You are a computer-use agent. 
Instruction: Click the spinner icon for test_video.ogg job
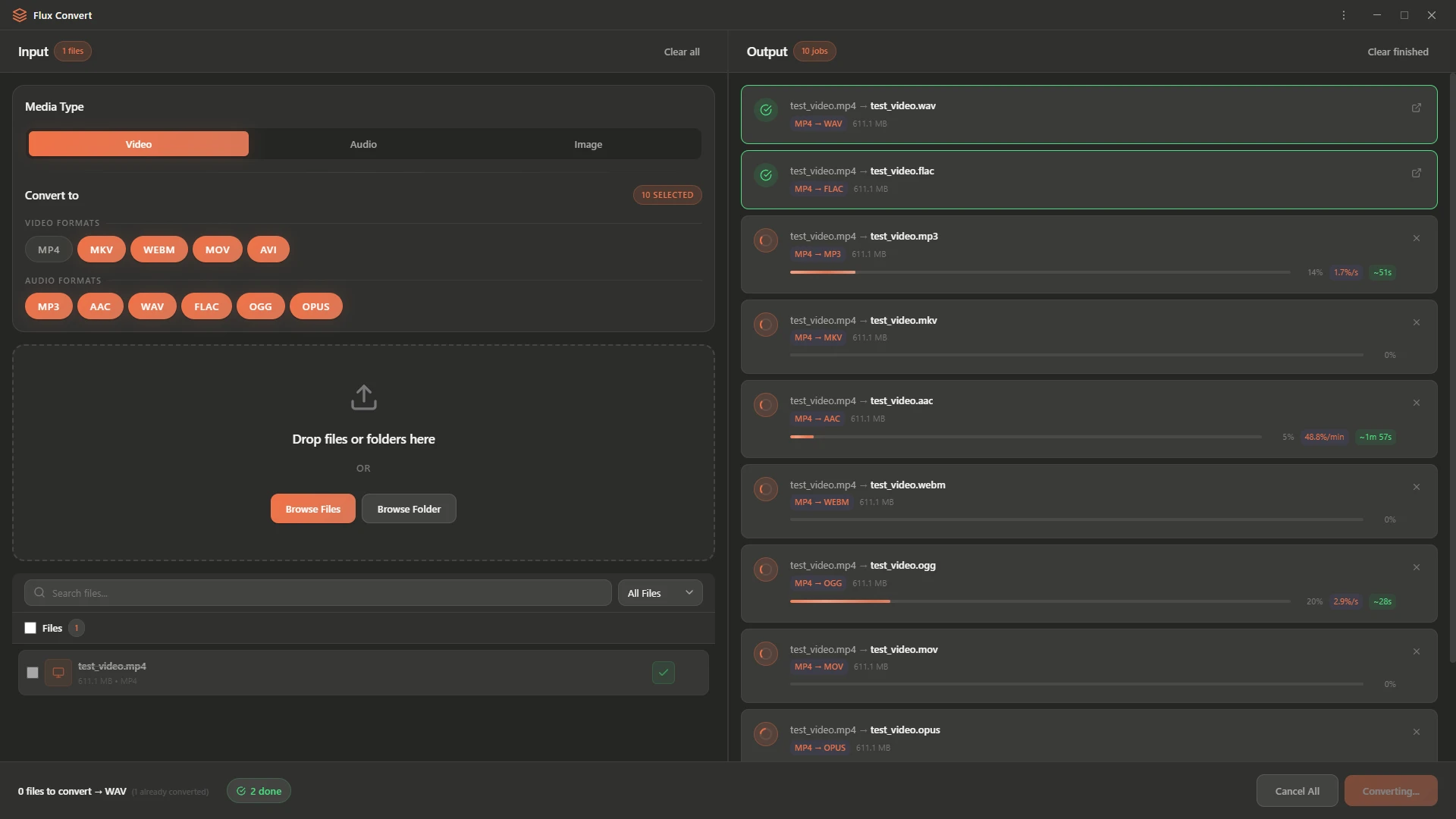point(765,570)
